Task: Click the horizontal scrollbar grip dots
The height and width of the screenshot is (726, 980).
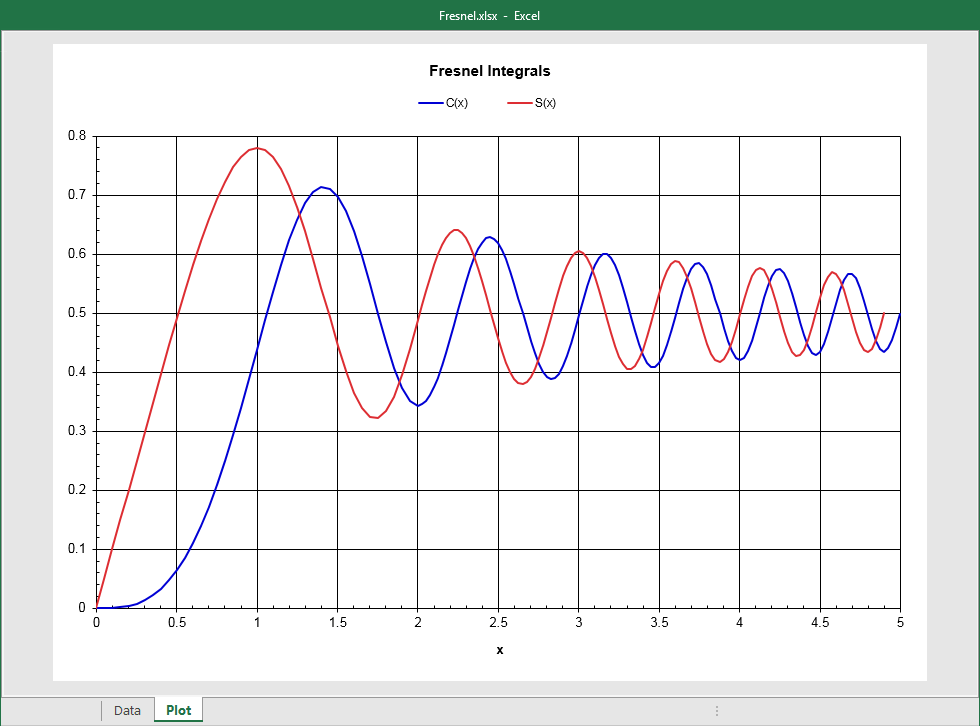Action: click(717, 710)
